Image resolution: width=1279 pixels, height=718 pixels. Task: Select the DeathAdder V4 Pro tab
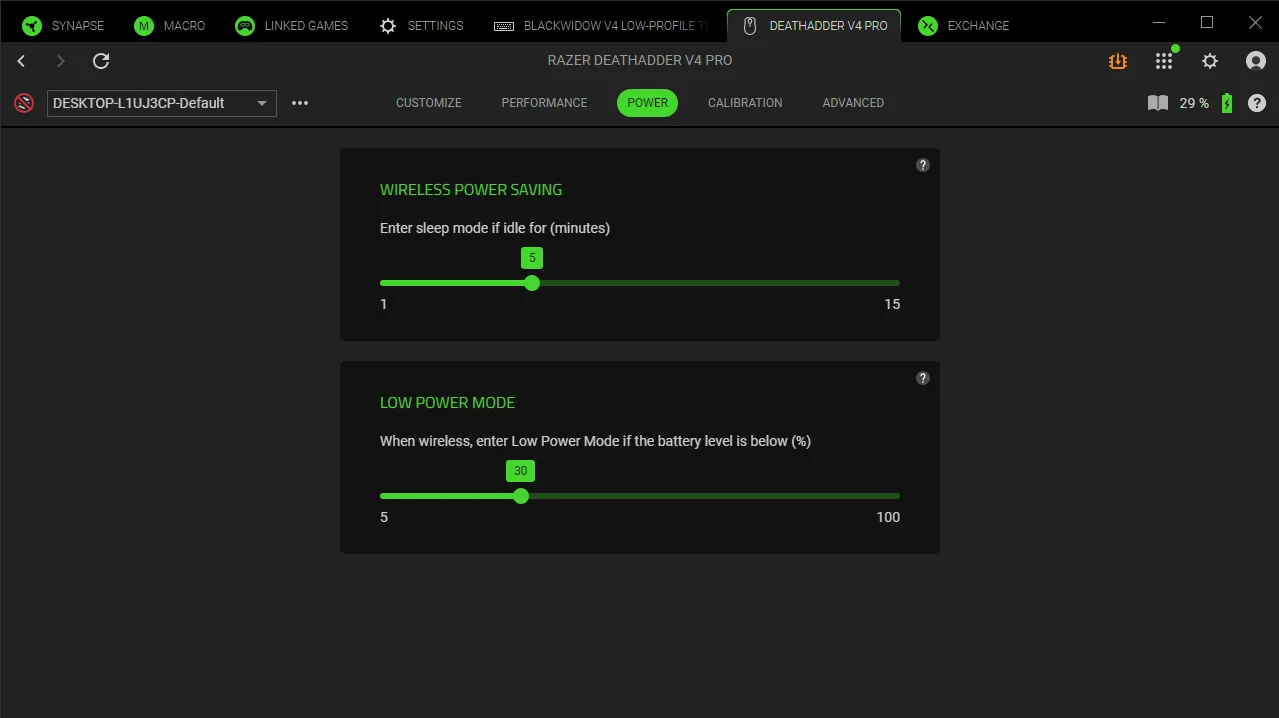point(814,25)
